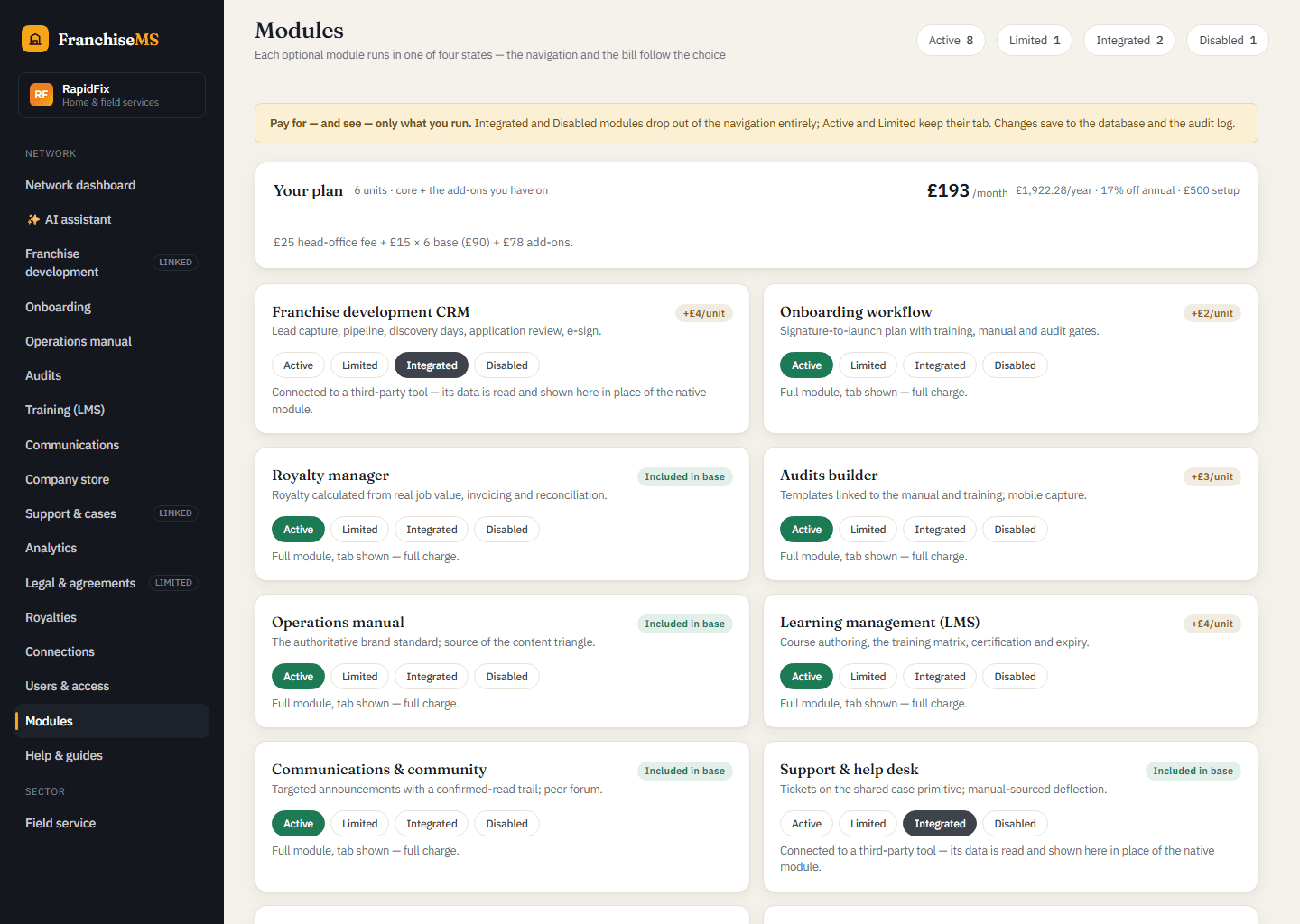1300x924 pixels.
Task: Open the RapidFix organization switcher
Action: pyautogui.click(x=112, y=95)
